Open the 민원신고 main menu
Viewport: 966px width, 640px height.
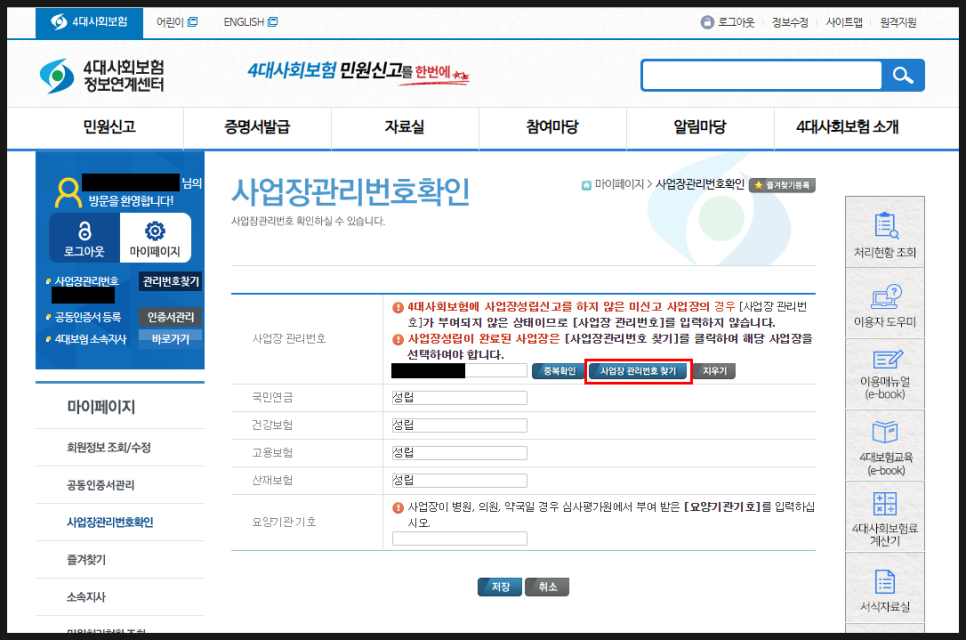point(110,127)
